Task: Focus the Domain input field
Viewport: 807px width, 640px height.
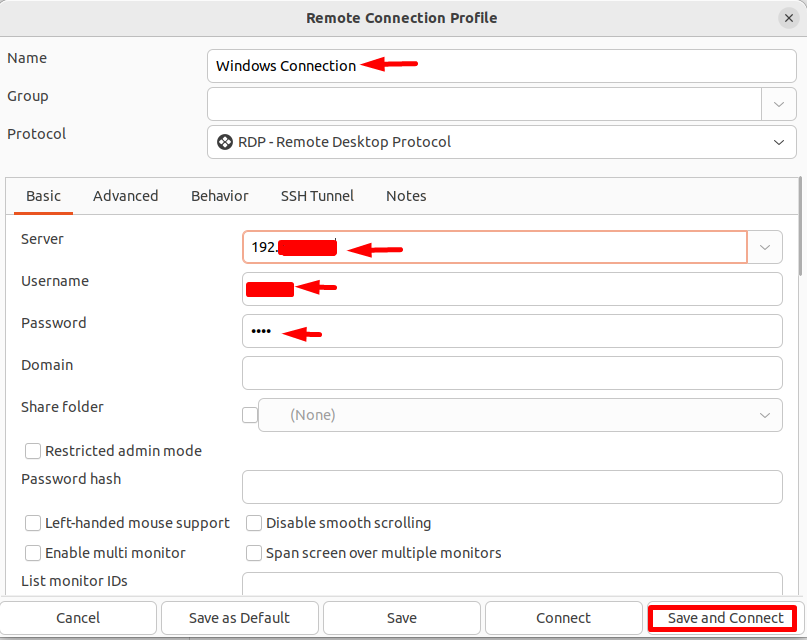Action: tap(512, 373)
